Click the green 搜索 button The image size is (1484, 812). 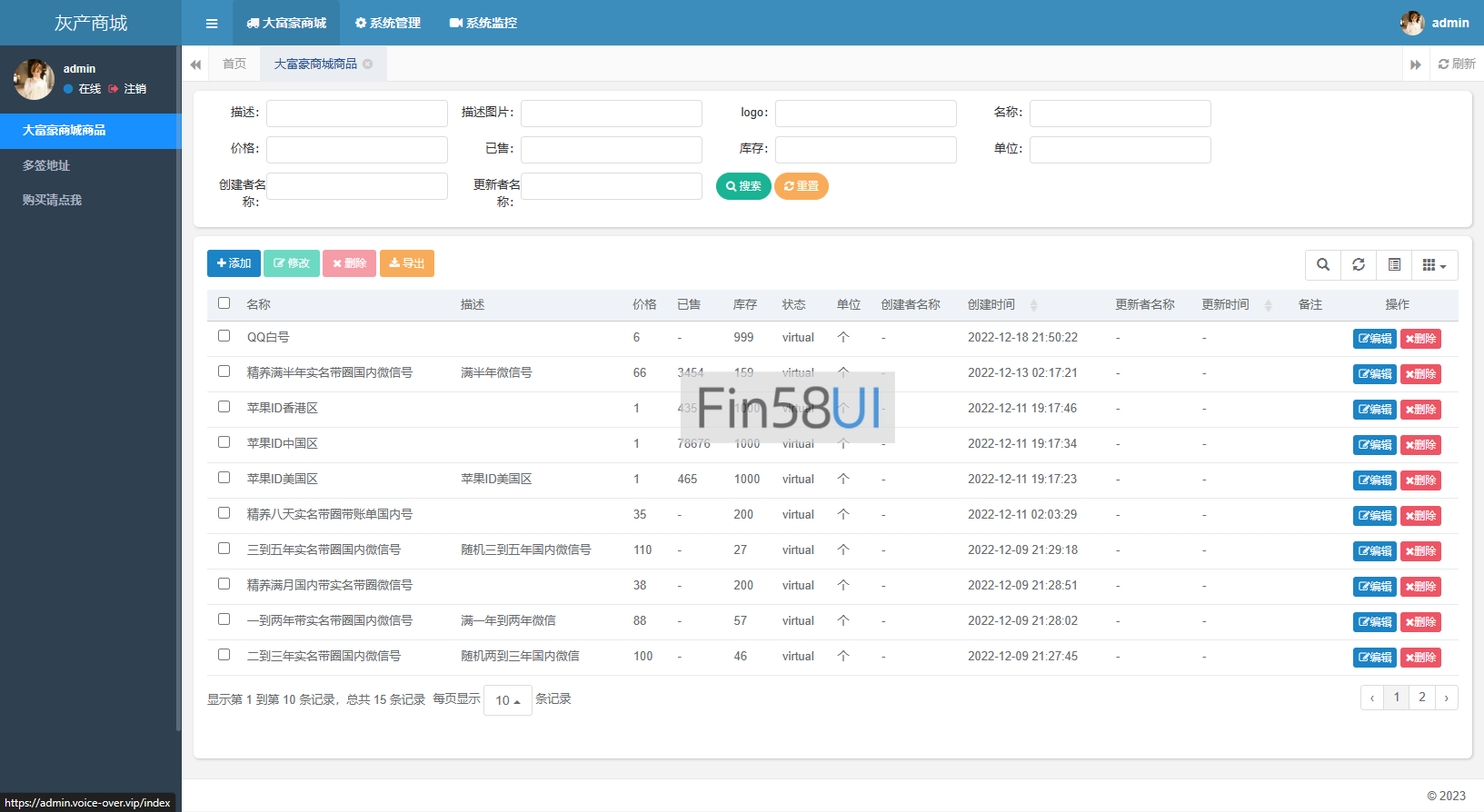(743, 186)
